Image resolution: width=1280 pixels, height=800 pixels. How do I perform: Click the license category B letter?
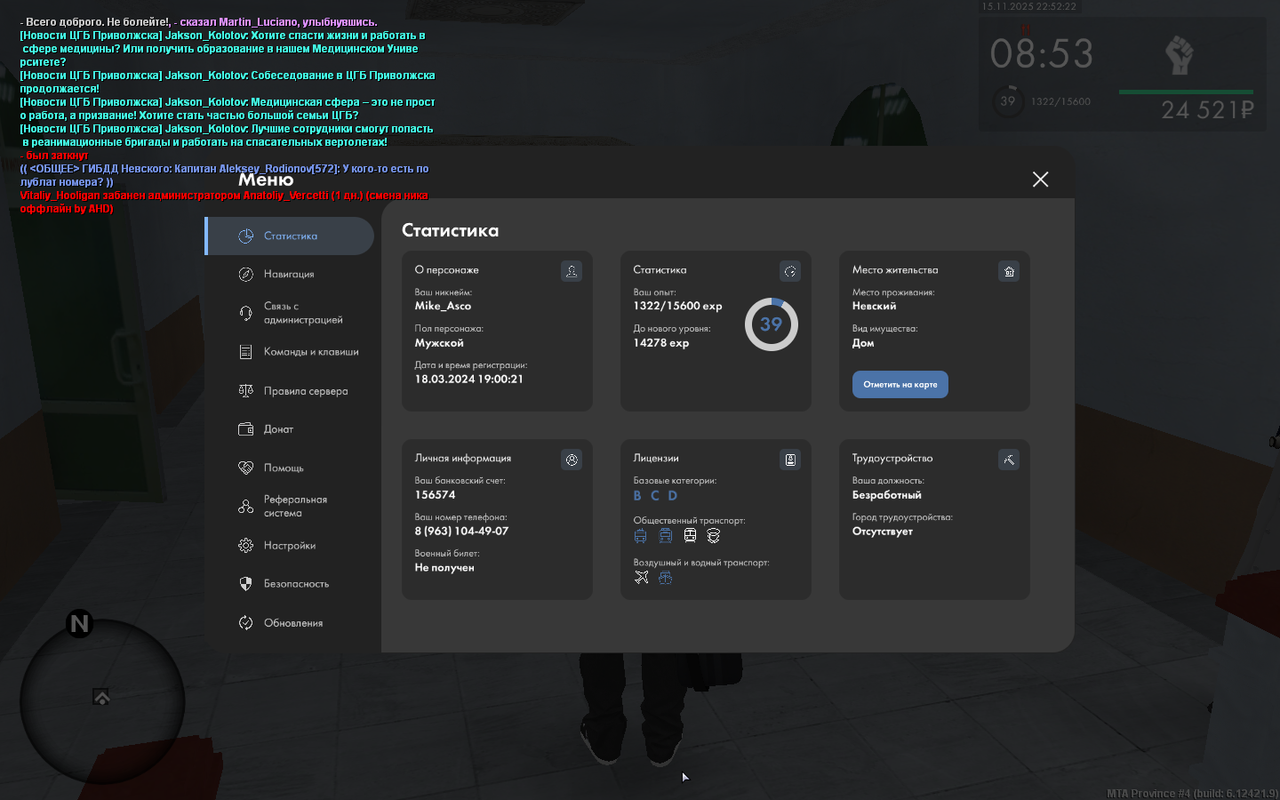coord(638,496)
